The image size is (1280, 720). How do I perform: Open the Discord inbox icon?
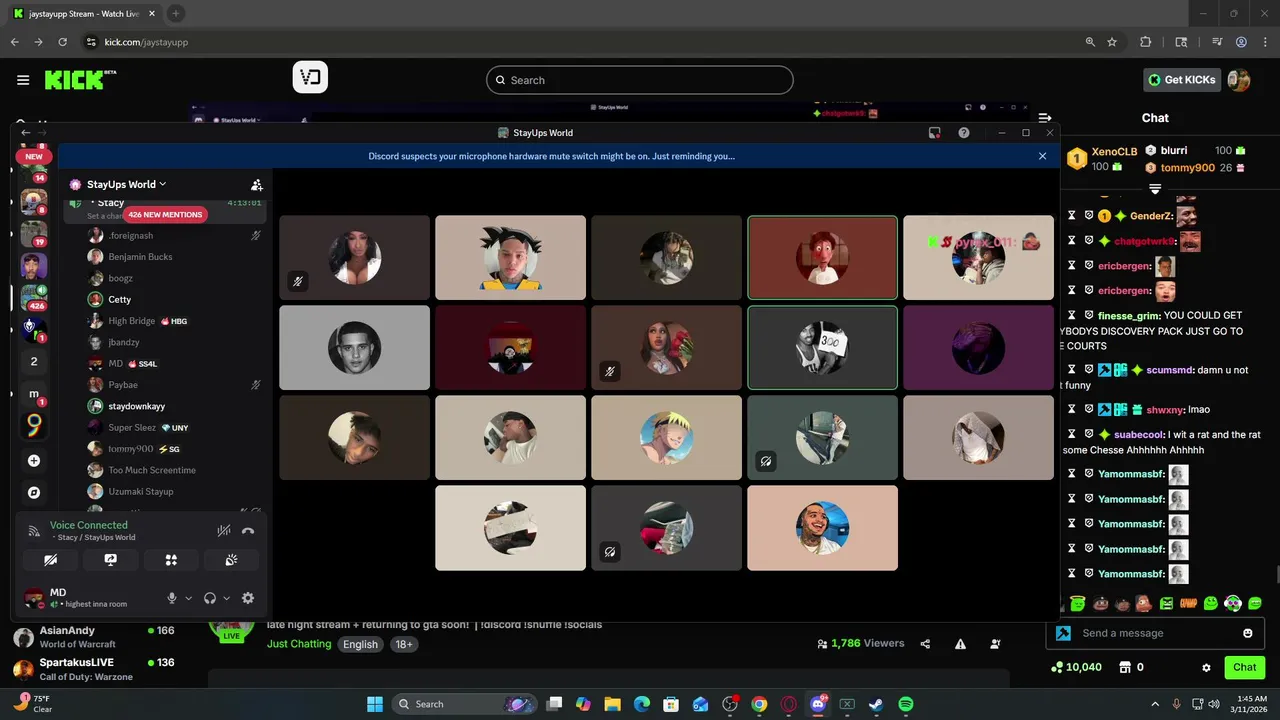pos(934,133)
